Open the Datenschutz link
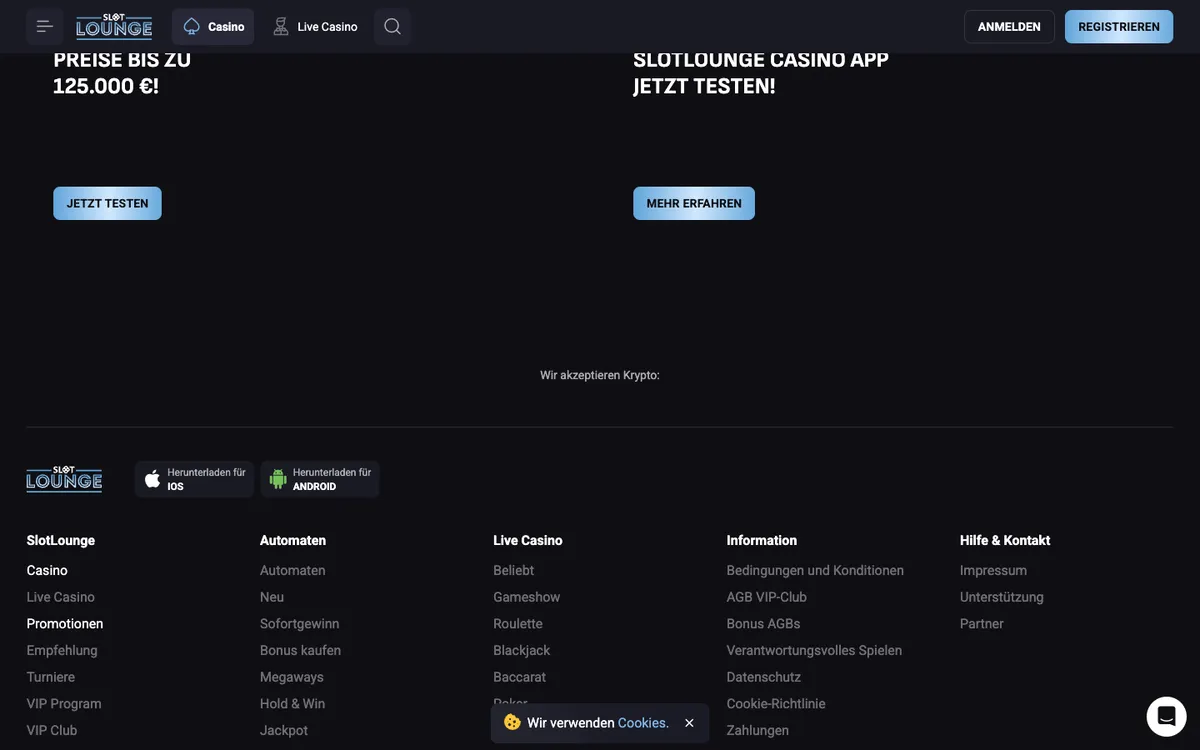The height and width of the screenshot is (750, 1200). coord(764,677)
